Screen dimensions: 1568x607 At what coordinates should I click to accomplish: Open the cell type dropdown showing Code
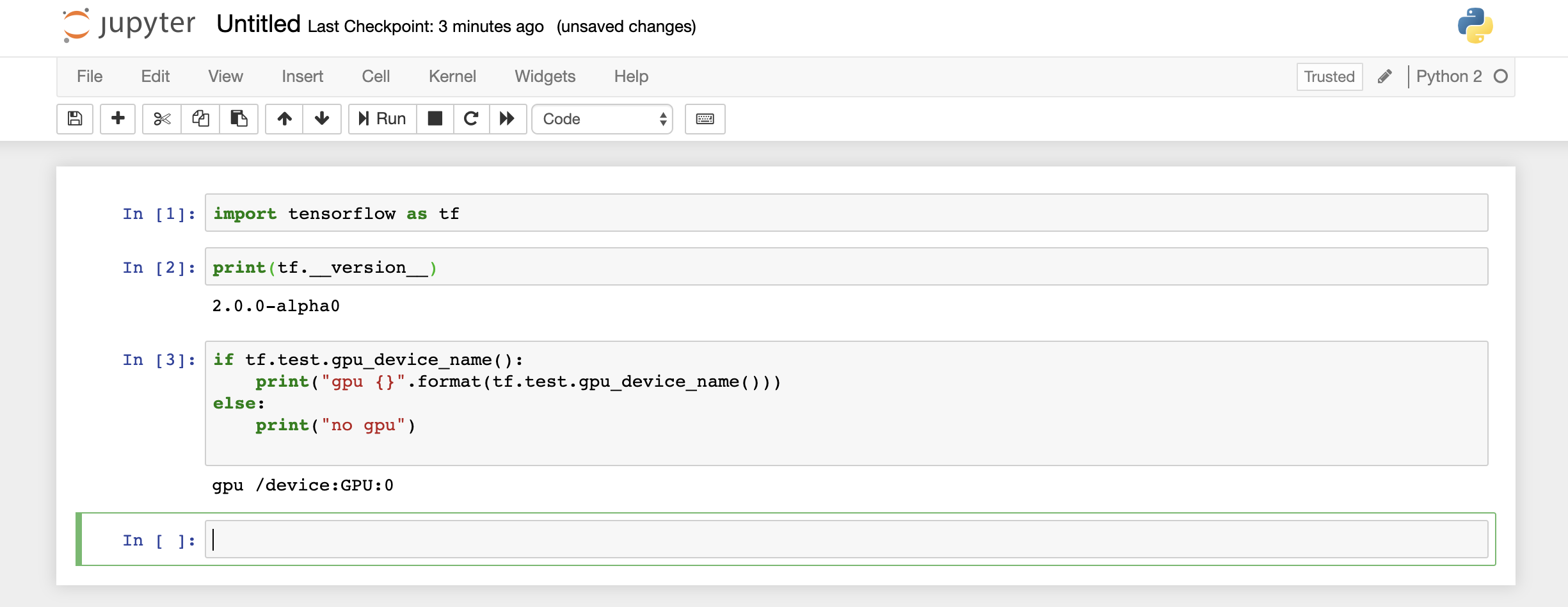pyautogui.click(x=602, y=118)
